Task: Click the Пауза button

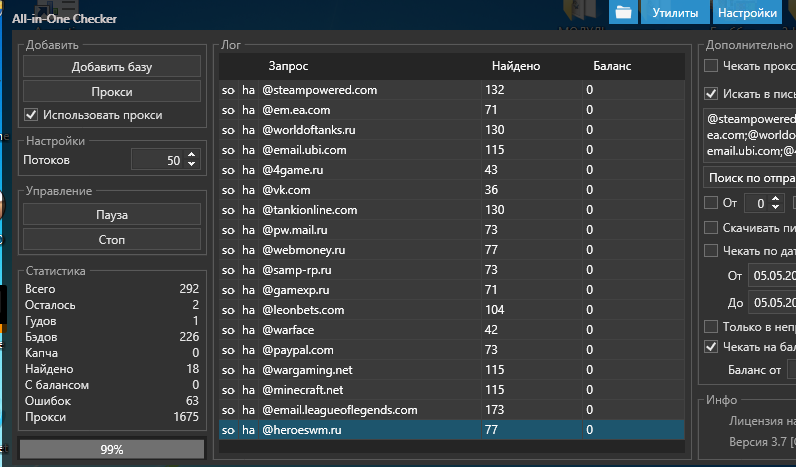Action: 112,215
